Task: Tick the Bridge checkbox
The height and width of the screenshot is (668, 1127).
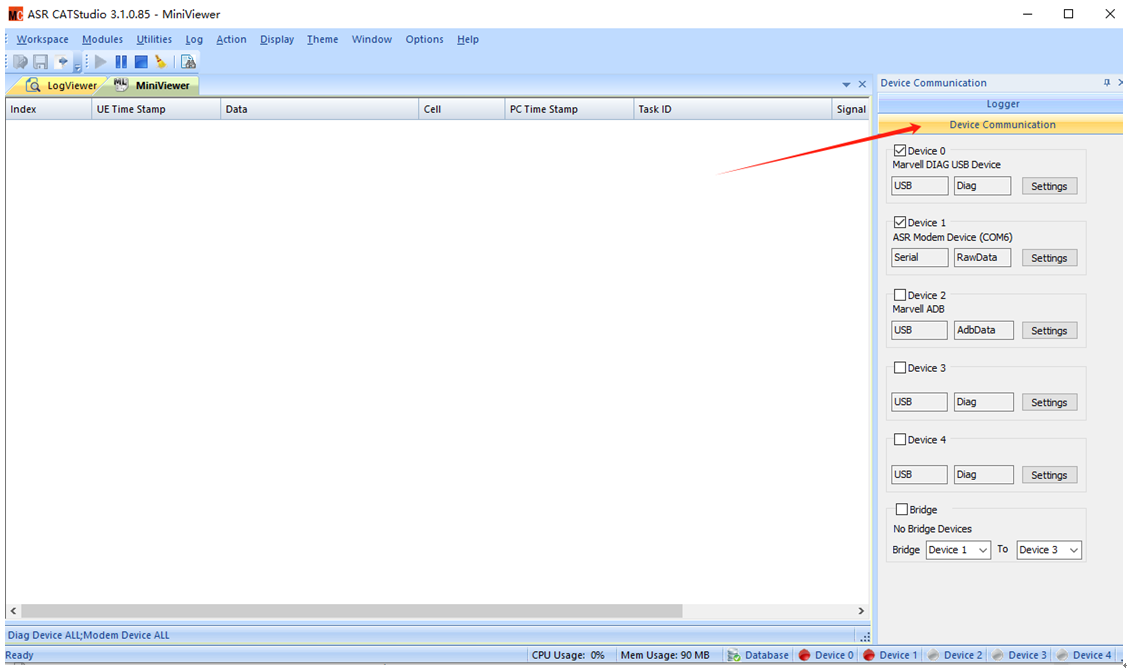Action: (x=901, y=509)
